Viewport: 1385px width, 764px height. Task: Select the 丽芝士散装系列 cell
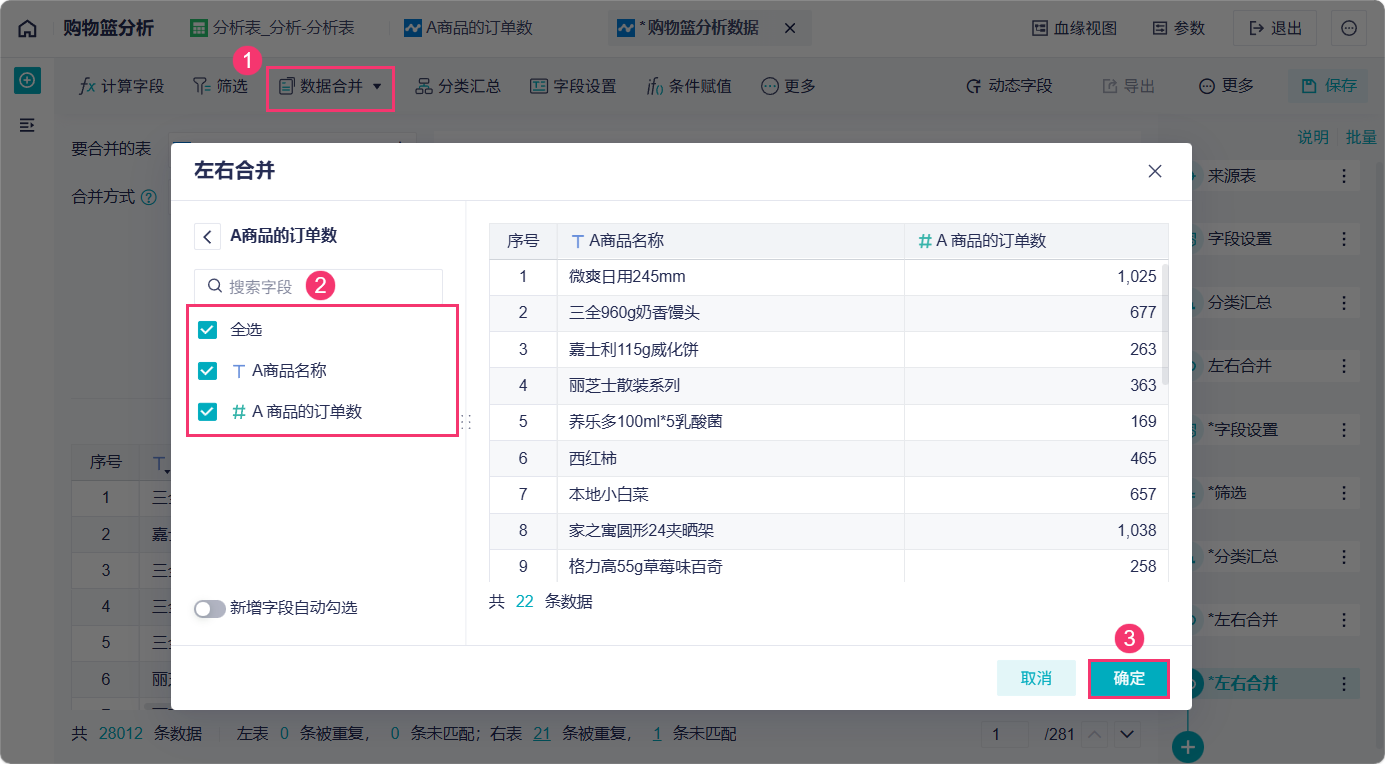[x=730, y=385]
